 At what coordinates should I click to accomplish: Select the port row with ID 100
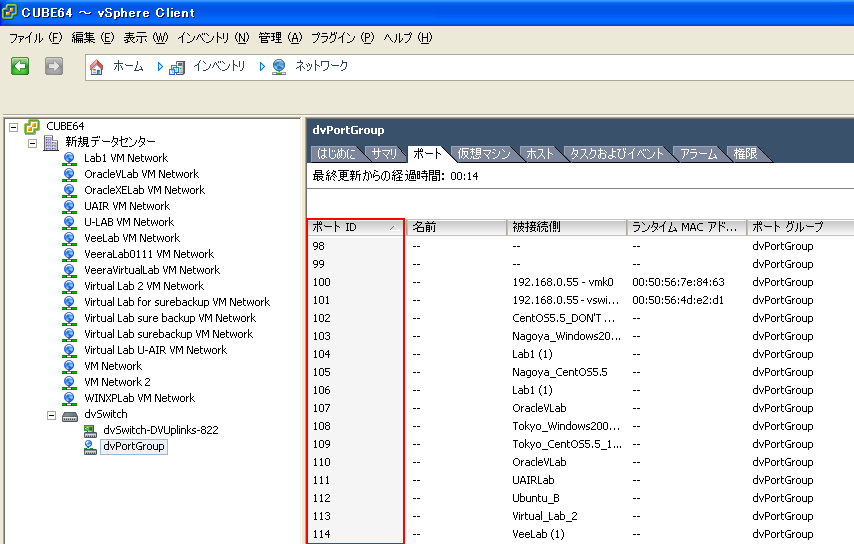pyautogui.click(x=581, y=282)
